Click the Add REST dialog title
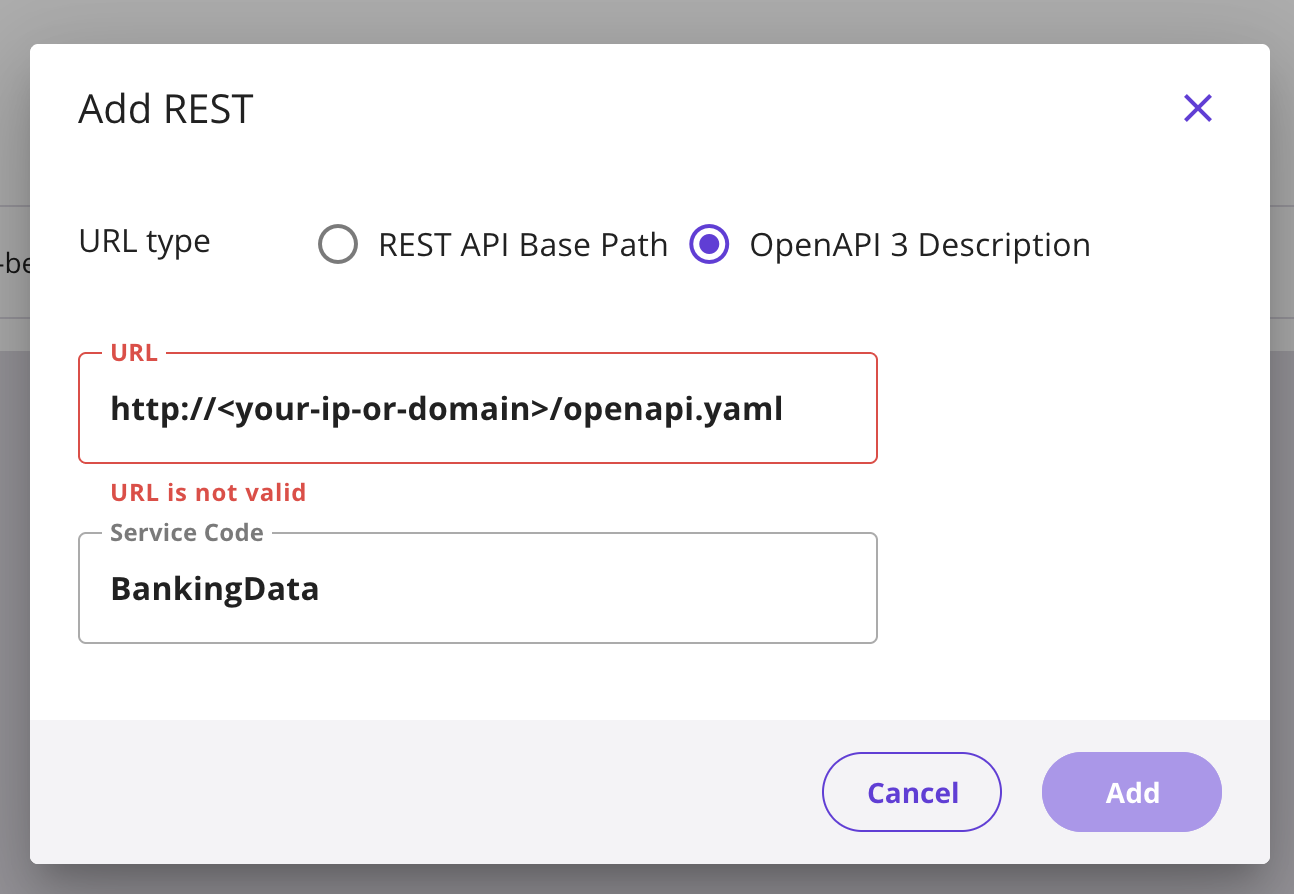The height and width of the screenshot is (894, 1294). (165, 108)
